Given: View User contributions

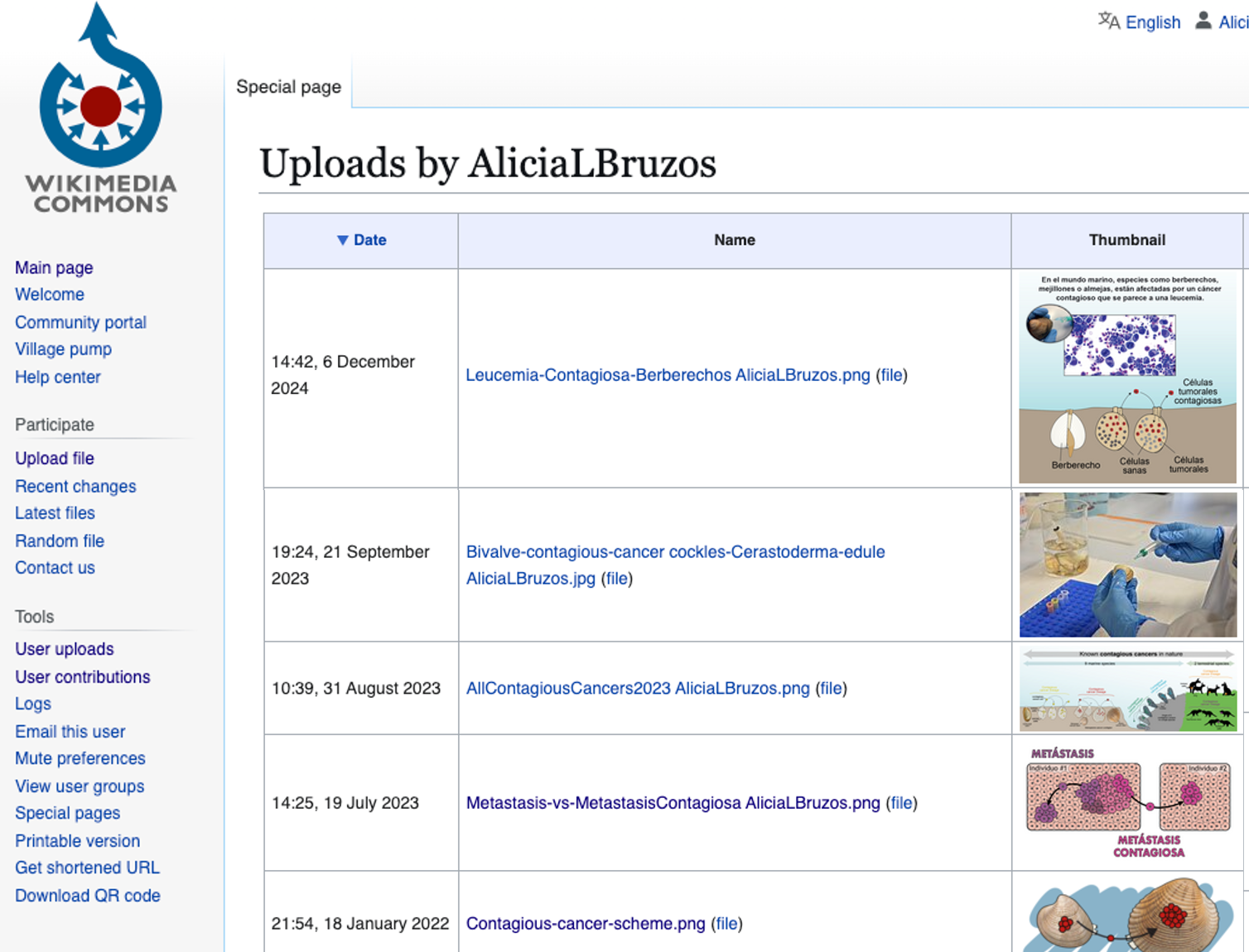Looking at the screenshot, I should pyautogui.click(x=83, y=676).
